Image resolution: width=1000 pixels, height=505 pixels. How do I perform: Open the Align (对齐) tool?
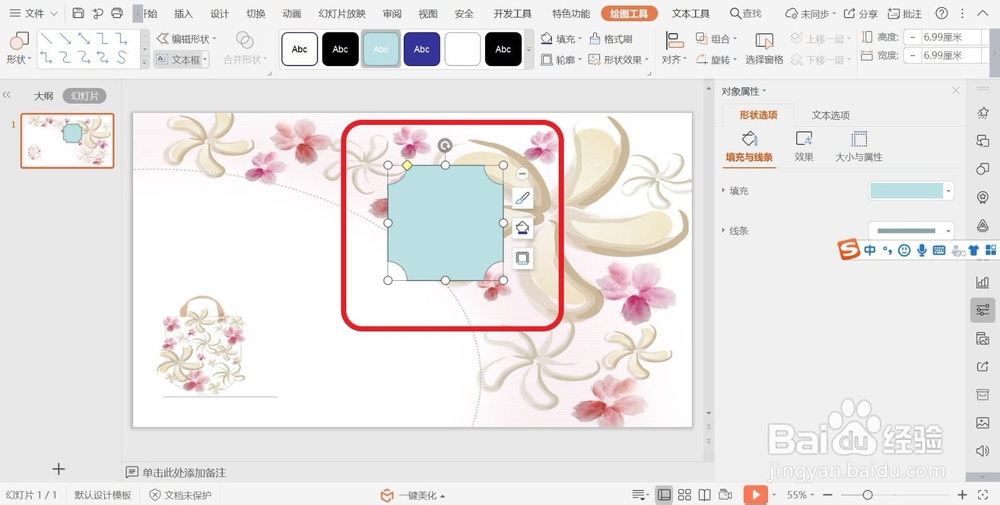tap(674, 49)
